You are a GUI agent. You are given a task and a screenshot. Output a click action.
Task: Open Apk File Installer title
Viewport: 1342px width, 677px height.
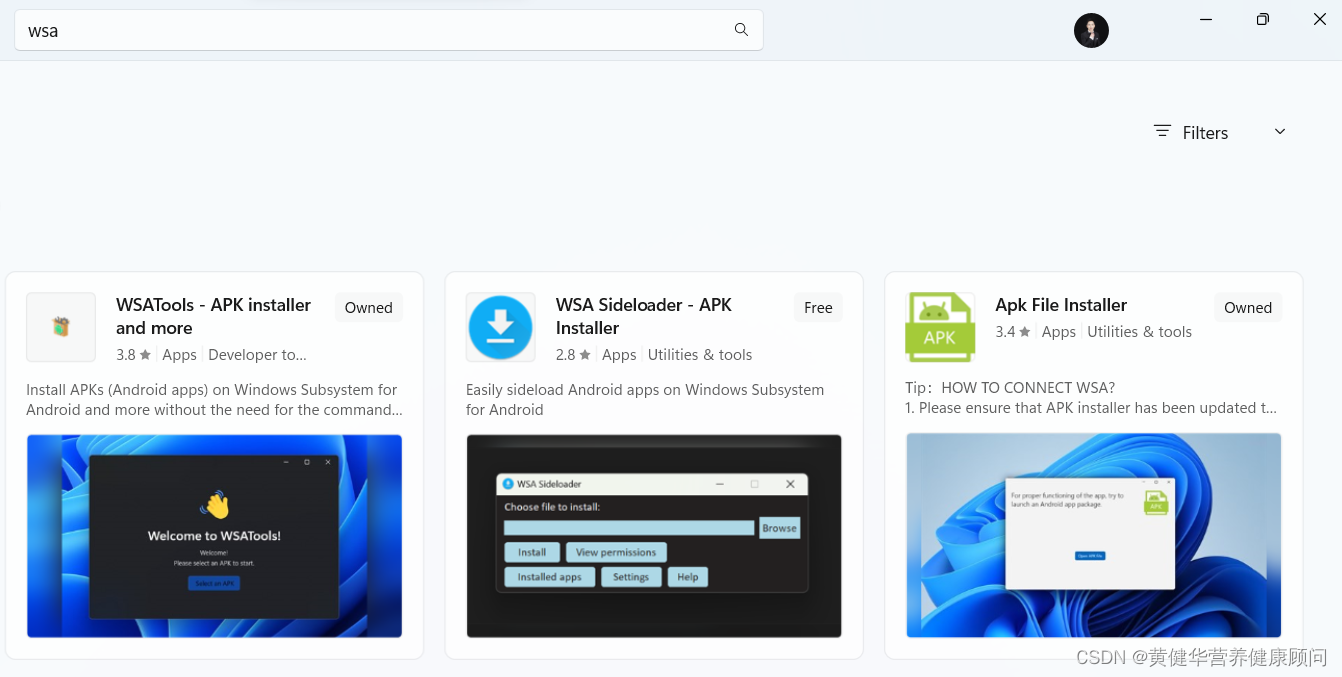click(x=1061, y=305)
